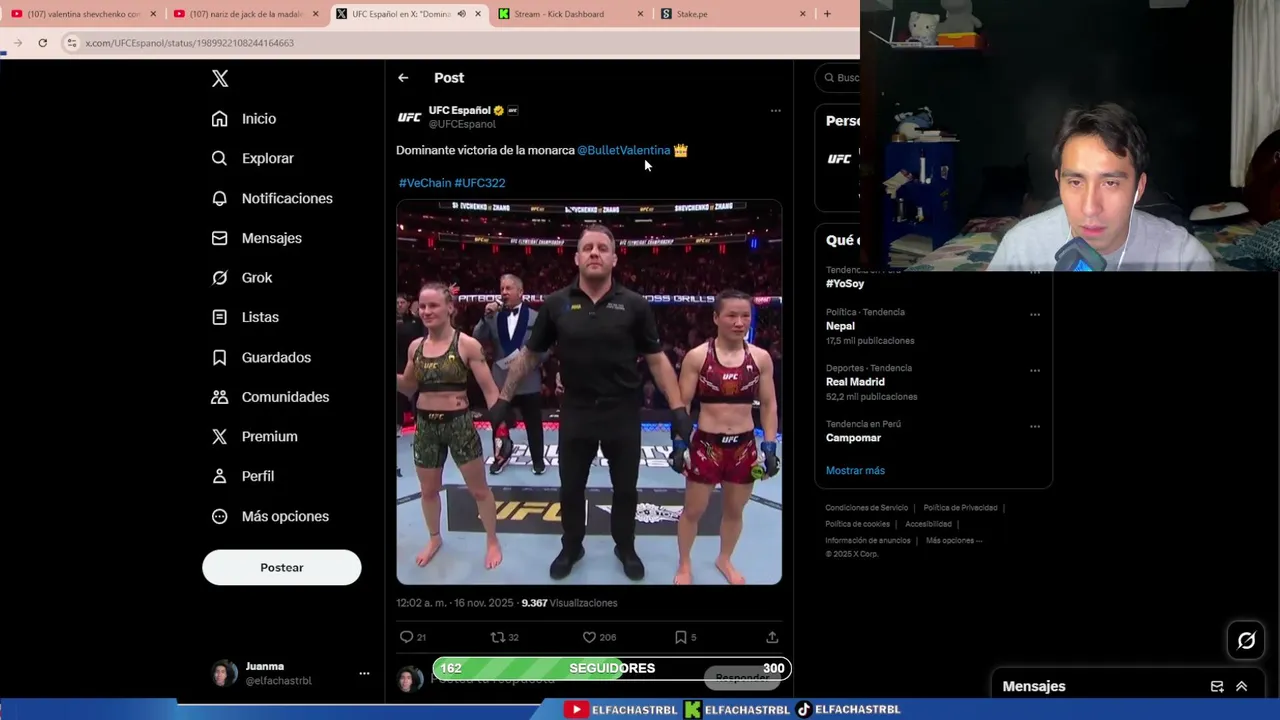
Task: Open Grok from sidebar
Action: (241, 277)
